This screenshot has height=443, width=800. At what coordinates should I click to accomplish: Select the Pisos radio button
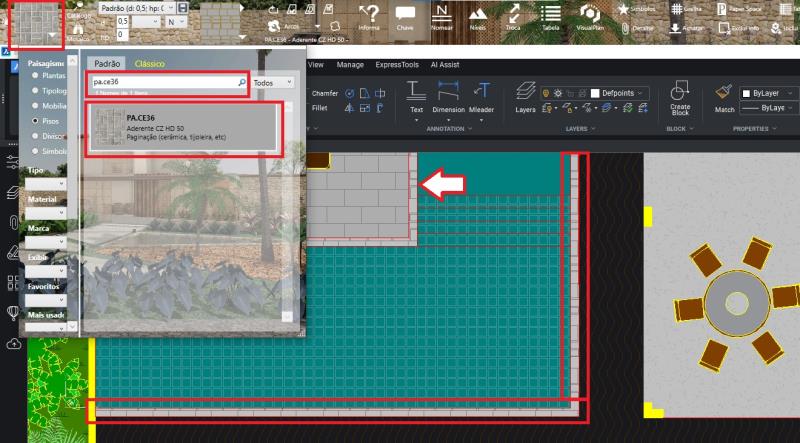point(37,119)
